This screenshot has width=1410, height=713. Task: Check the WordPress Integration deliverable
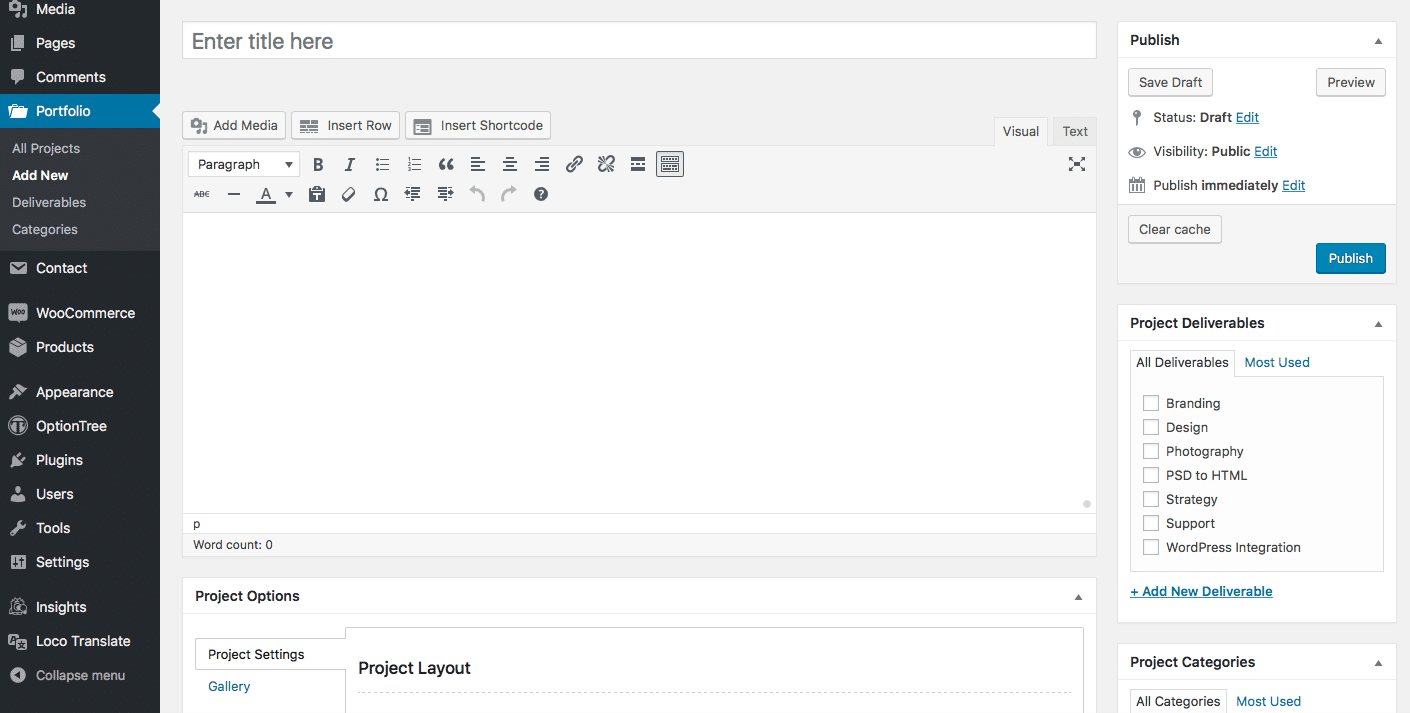[x=1151, y=547]
